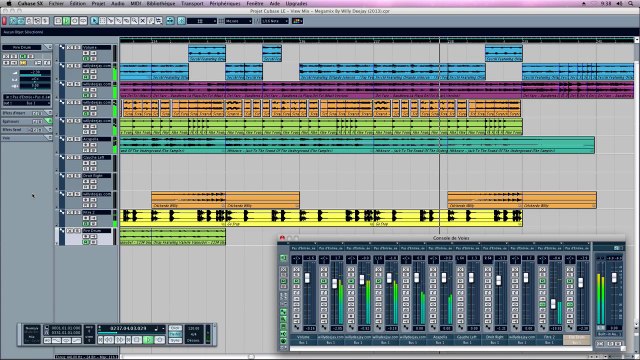The image size is (640, 360).
Task: Click the Flex 2 channel fader in mixer
Action: pyautogui.click(x=553, y=304)
